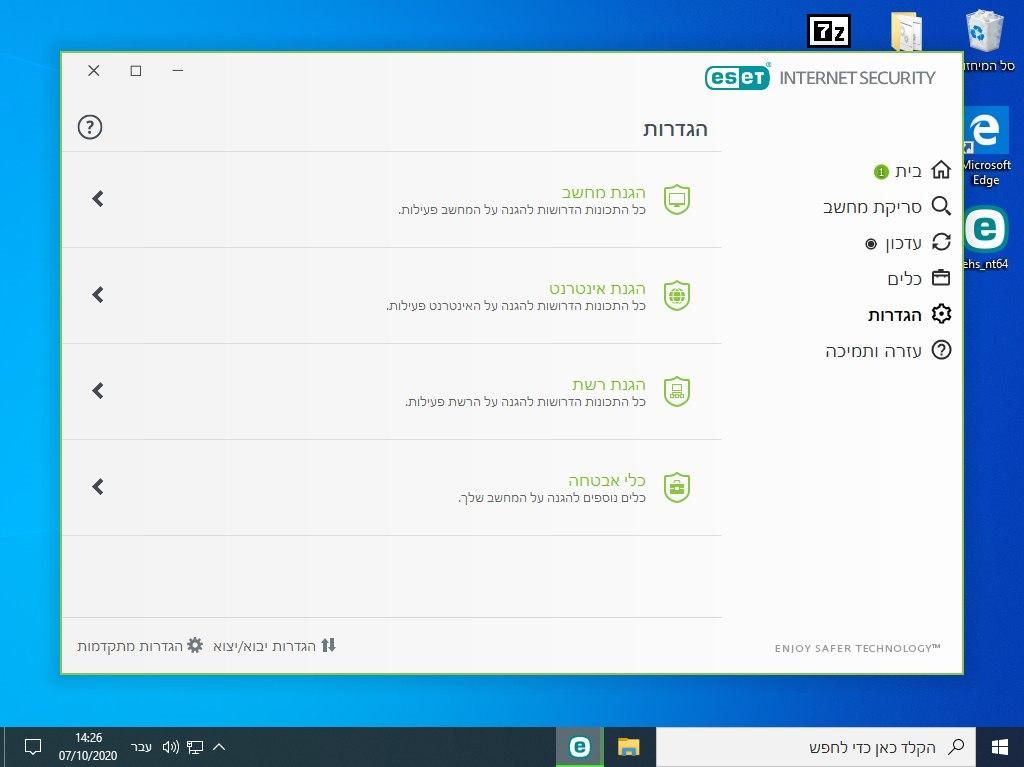Viewport: 1024px width, 767px height.
Task: Click the description 'כל התכונות הדרושות להגנה על הרשת פעילות.'
Action: [x=525, y=402]
